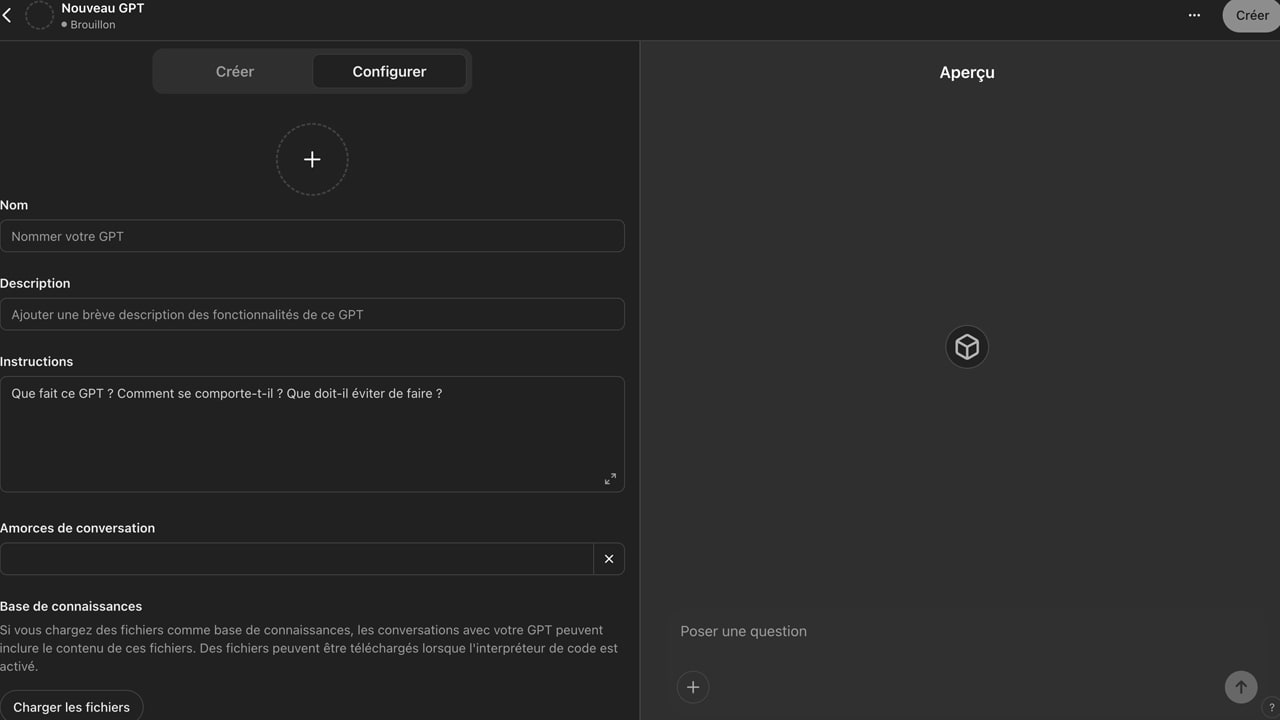The height and width of the screenshot is (720, 1280).
Task: Remove the conversation starter with the X
Action: click(x=609, y=559)
